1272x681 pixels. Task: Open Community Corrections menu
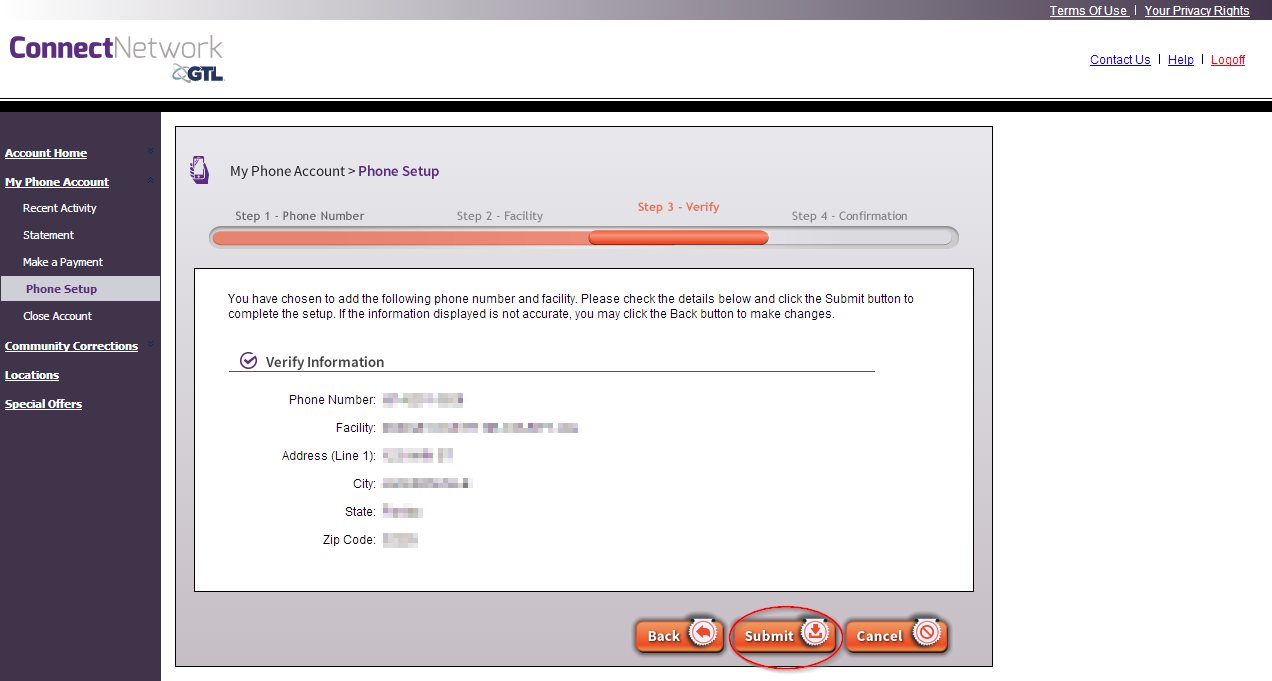[x=71, y=346]
